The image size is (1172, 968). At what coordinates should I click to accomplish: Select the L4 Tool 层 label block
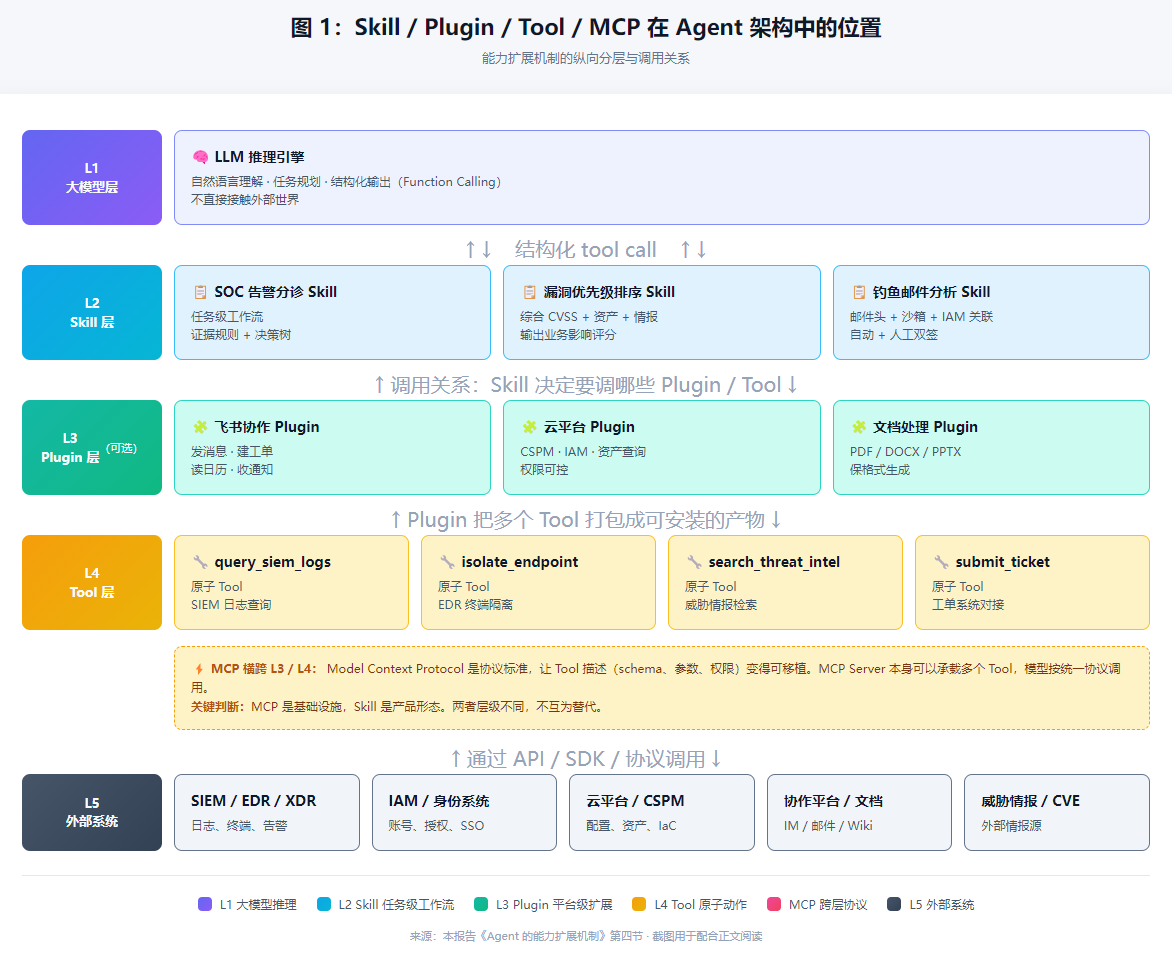pyautogui.click(x=92, y=582)
